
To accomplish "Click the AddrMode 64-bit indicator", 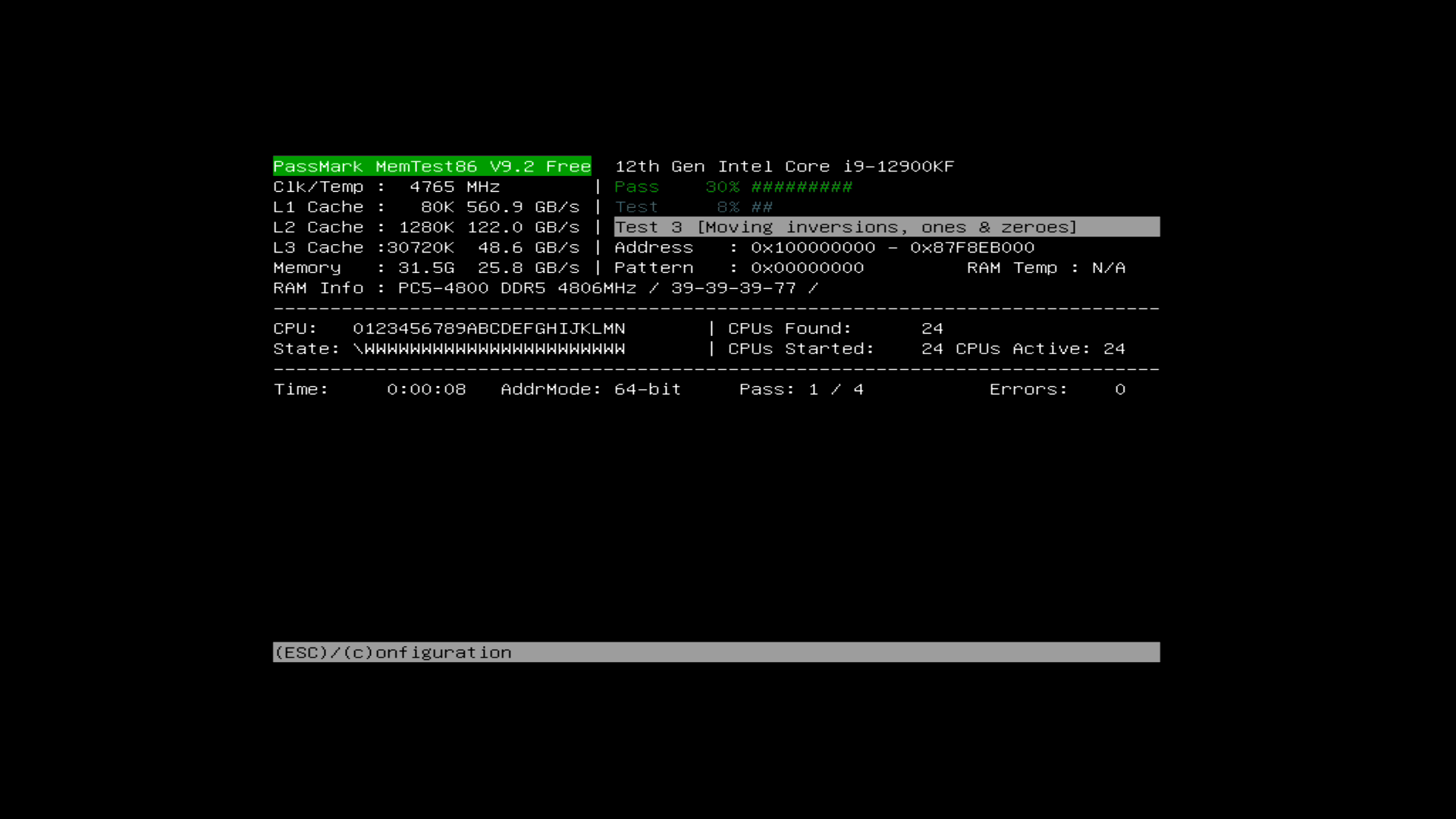I will coord(591,389).
